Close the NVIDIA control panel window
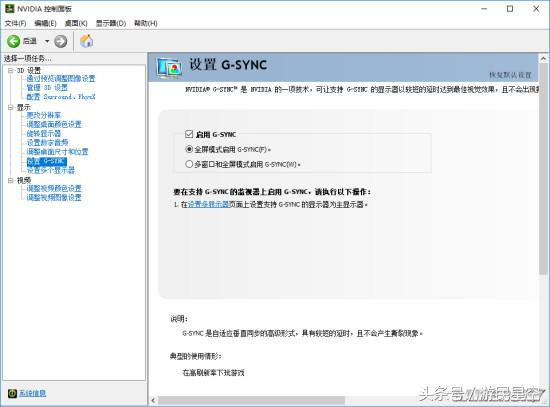This screenshot has width=550, height=407. pos(536,8)
